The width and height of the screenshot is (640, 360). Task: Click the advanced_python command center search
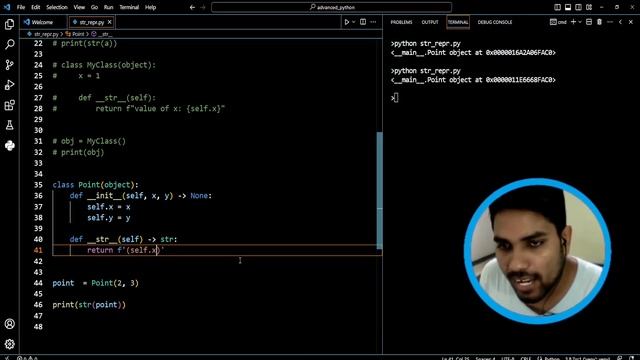pyautogui.click(x=331, y=7)
